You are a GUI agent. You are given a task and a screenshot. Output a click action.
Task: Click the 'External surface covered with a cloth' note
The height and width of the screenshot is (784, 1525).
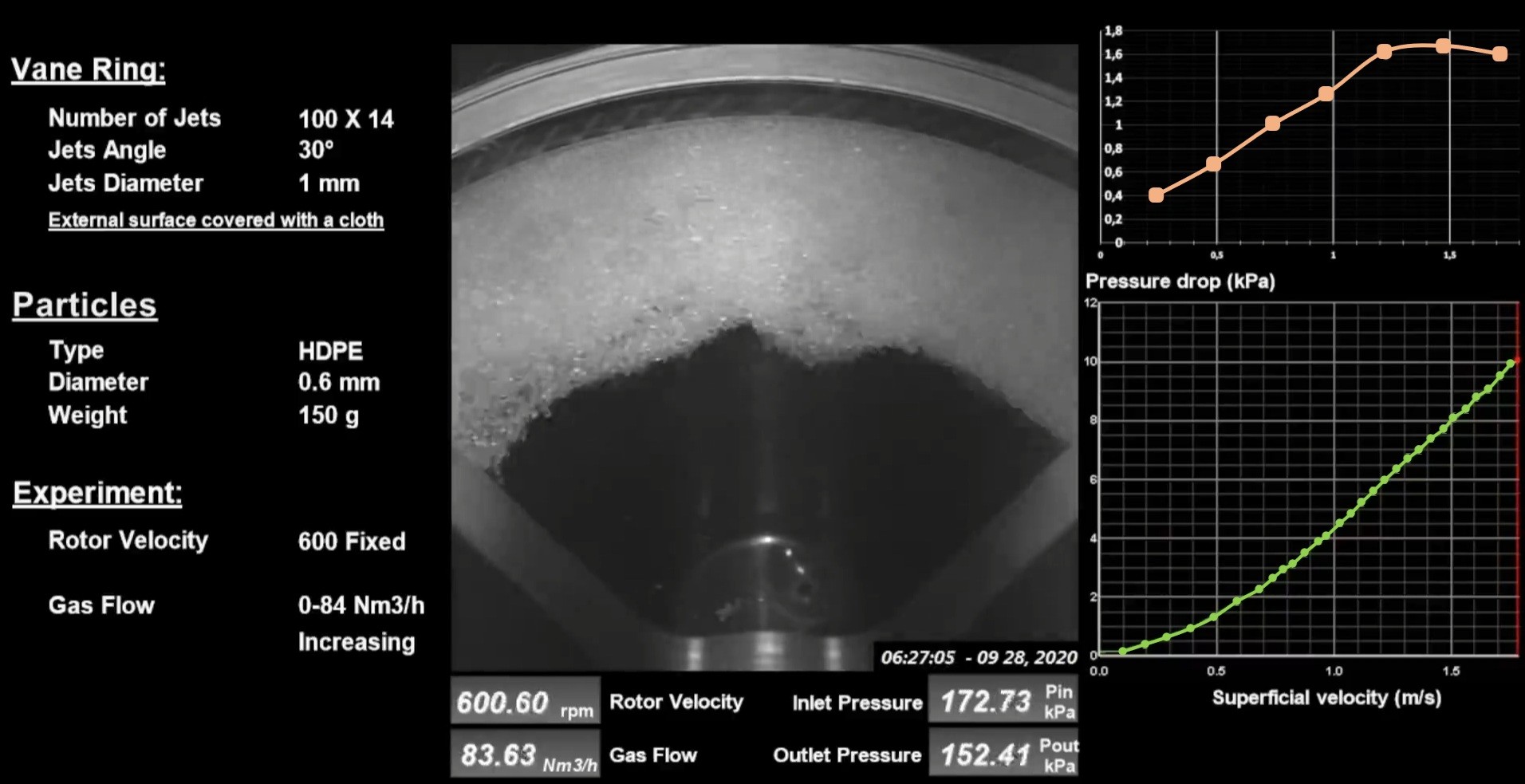pos(215,220)
